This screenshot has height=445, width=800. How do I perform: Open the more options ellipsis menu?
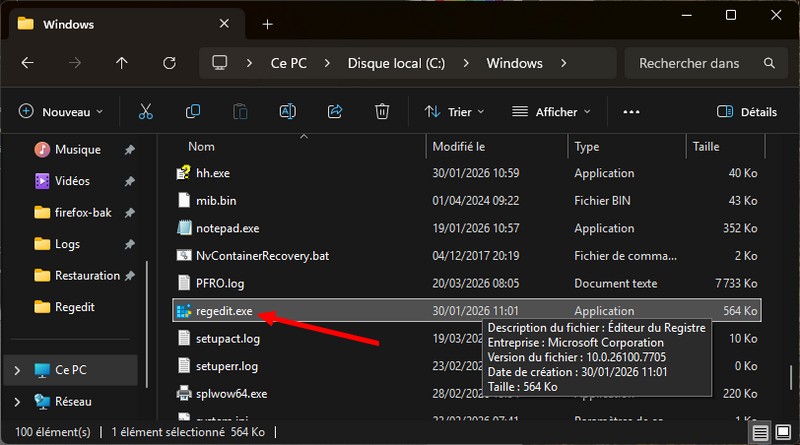point(631,112)
